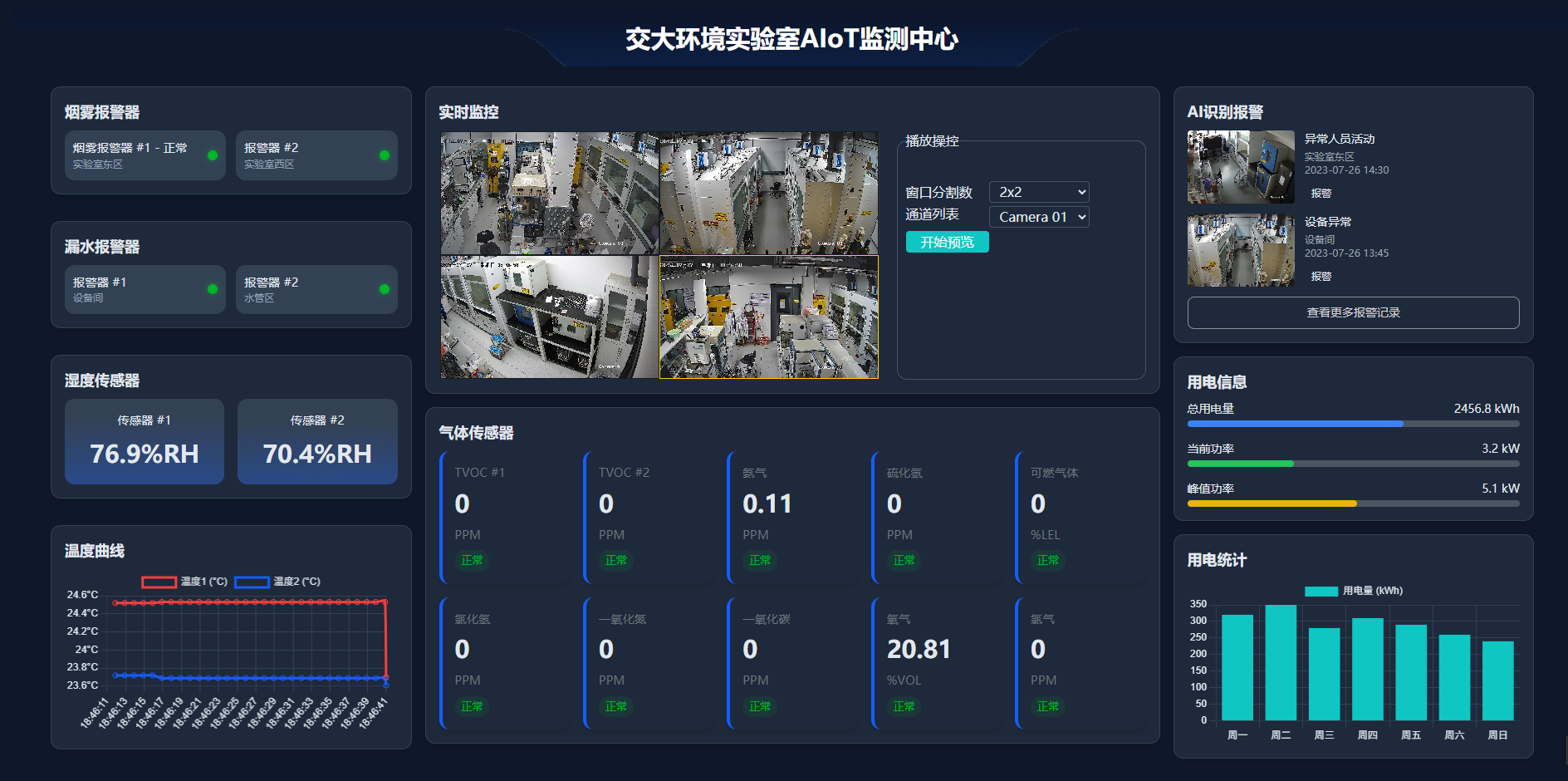Viewport: 1568px width, 781px height.
Task: Select bottom-right camera feed with yellow border
Action: 768,317
